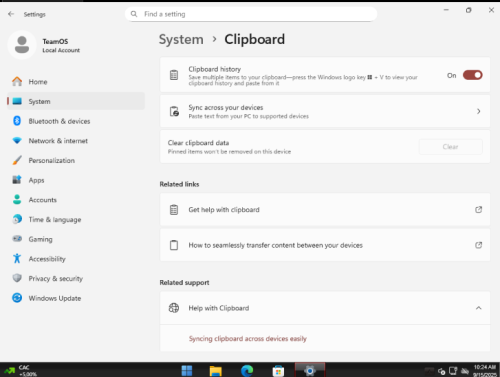Click external link icon for Get help with clipboard

click(479, 210)
